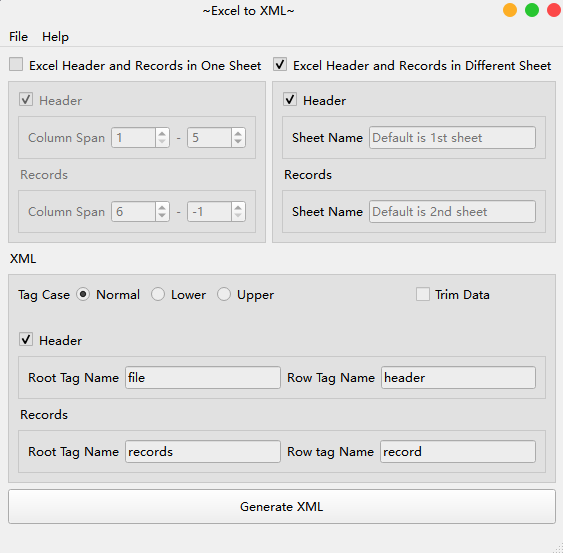Enable Excel Header and Records in One Sheet

16,65
